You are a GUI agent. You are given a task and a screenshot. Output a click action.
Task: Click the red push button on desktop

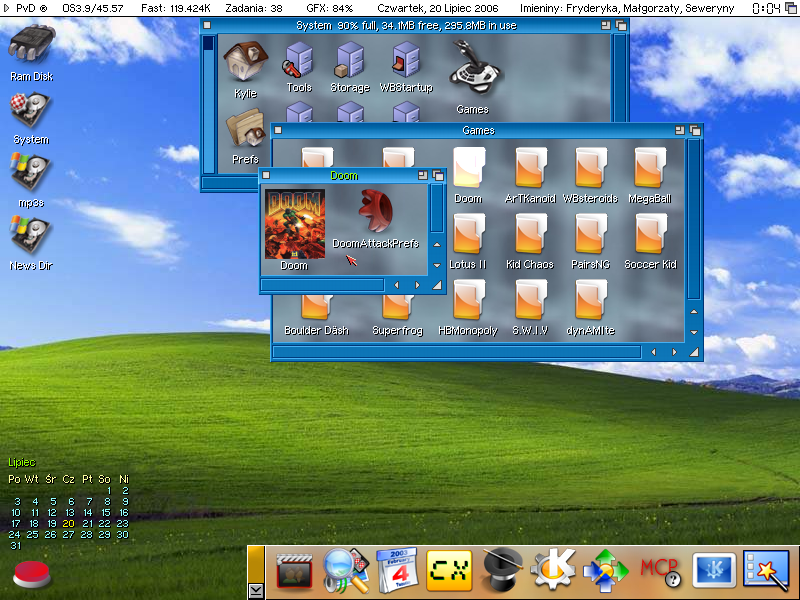[x=32, y=574]
